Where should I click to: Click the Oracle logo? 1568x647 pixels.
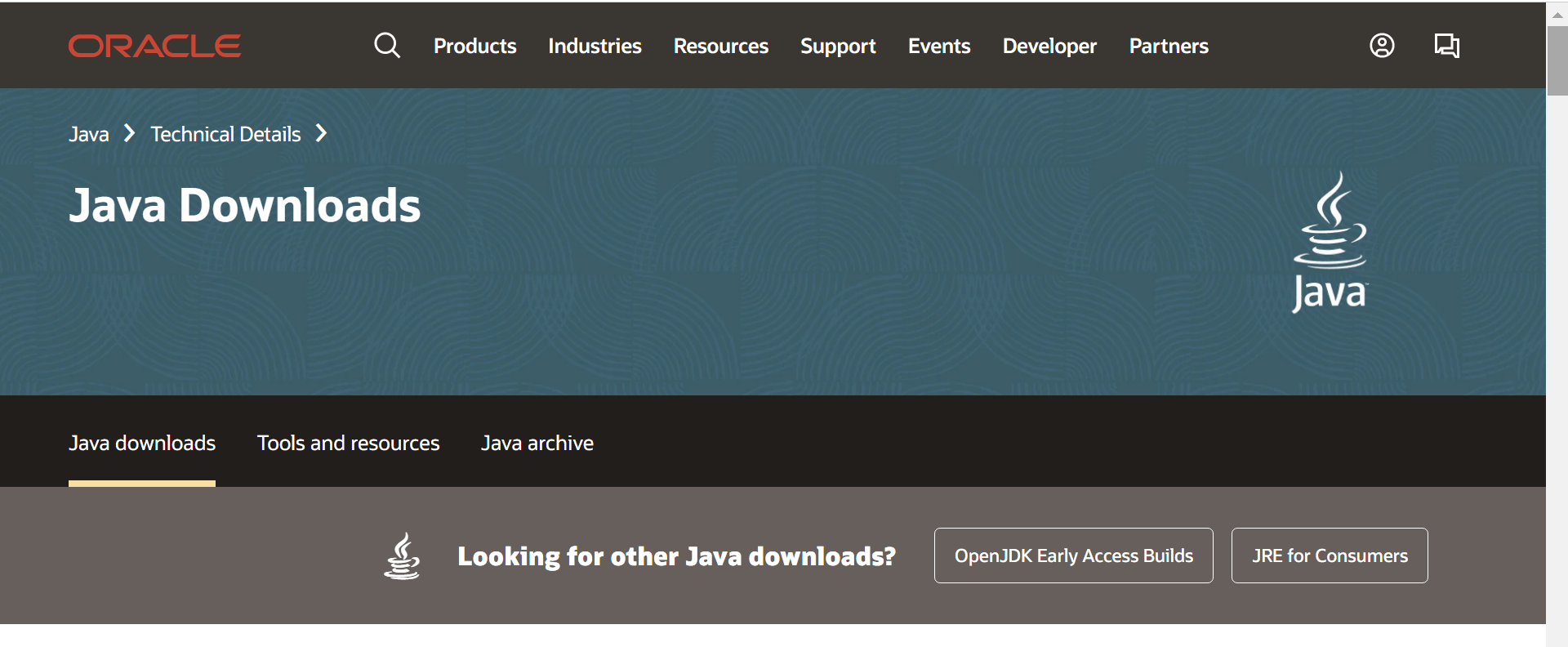pos(154,46)
